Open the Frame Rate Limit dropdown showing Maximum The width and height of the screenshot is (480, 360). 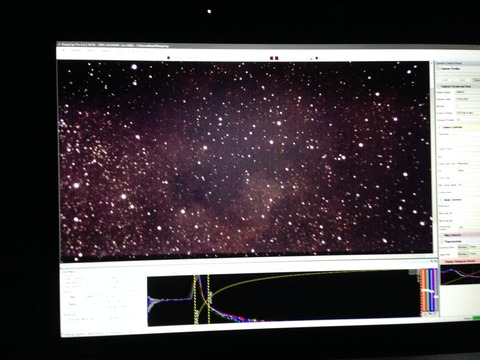[468, 164]
